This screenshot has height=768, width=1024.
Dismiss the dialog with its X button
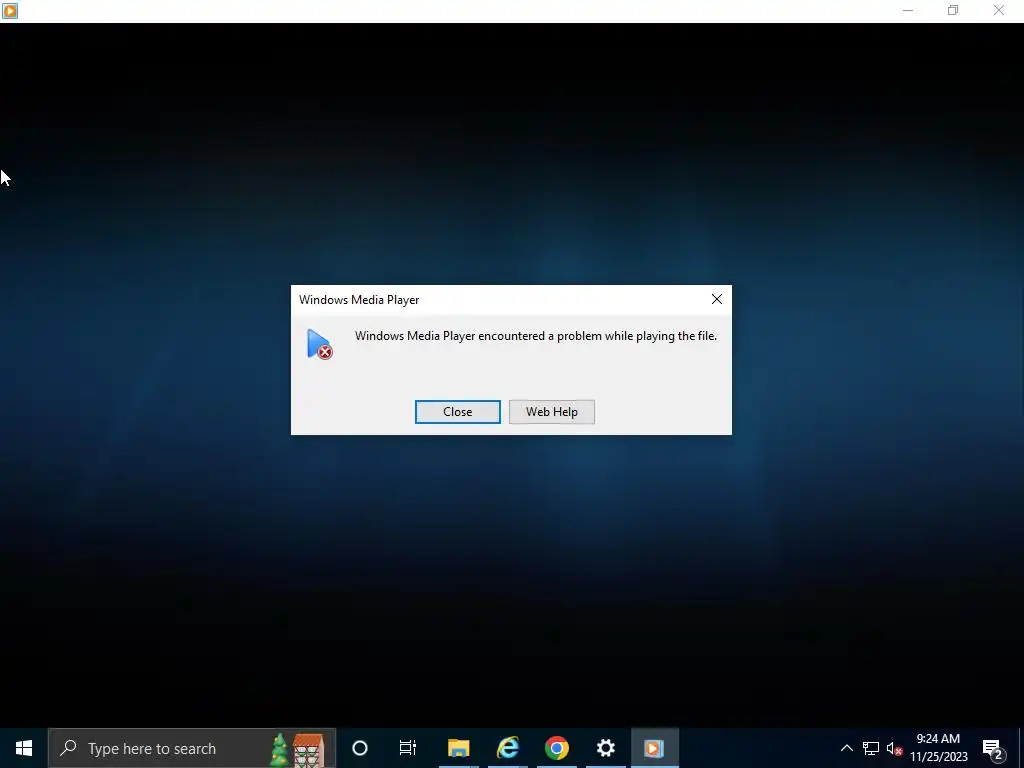pyautogui.click(x=716, y=299)
